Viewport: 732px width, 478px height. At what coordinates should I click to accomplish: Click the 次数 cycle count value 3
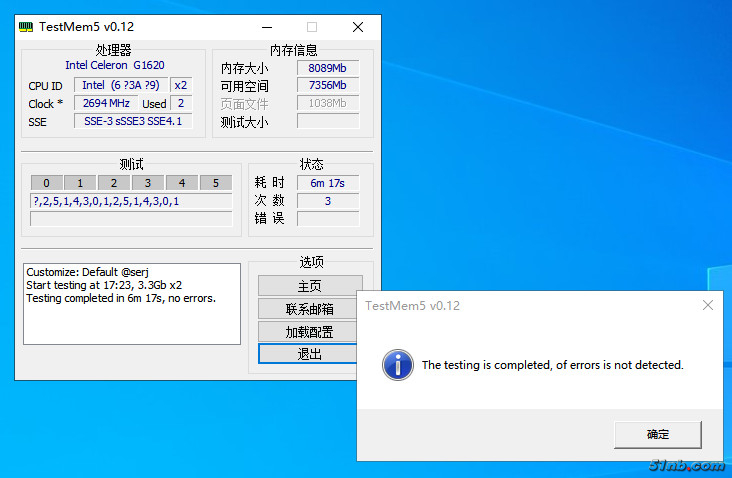[x=328, y=201]
